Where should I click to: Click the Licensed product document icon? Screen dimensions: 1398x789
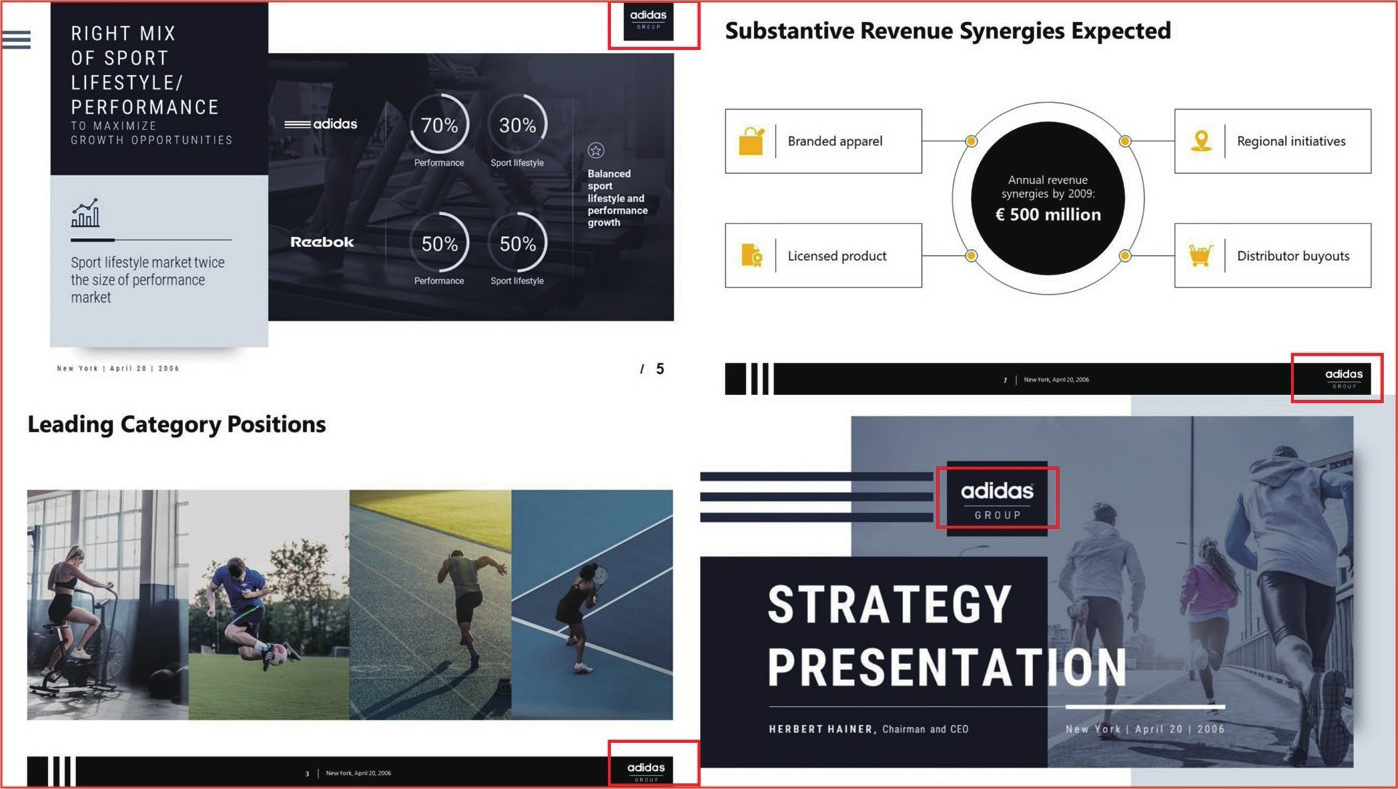[x=751, y=256]
